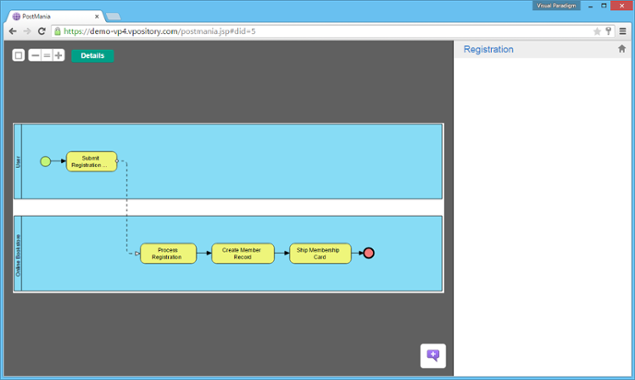Screen dimensions: 635x380
Task: Open a new browser tab
Action: (113, 17)
